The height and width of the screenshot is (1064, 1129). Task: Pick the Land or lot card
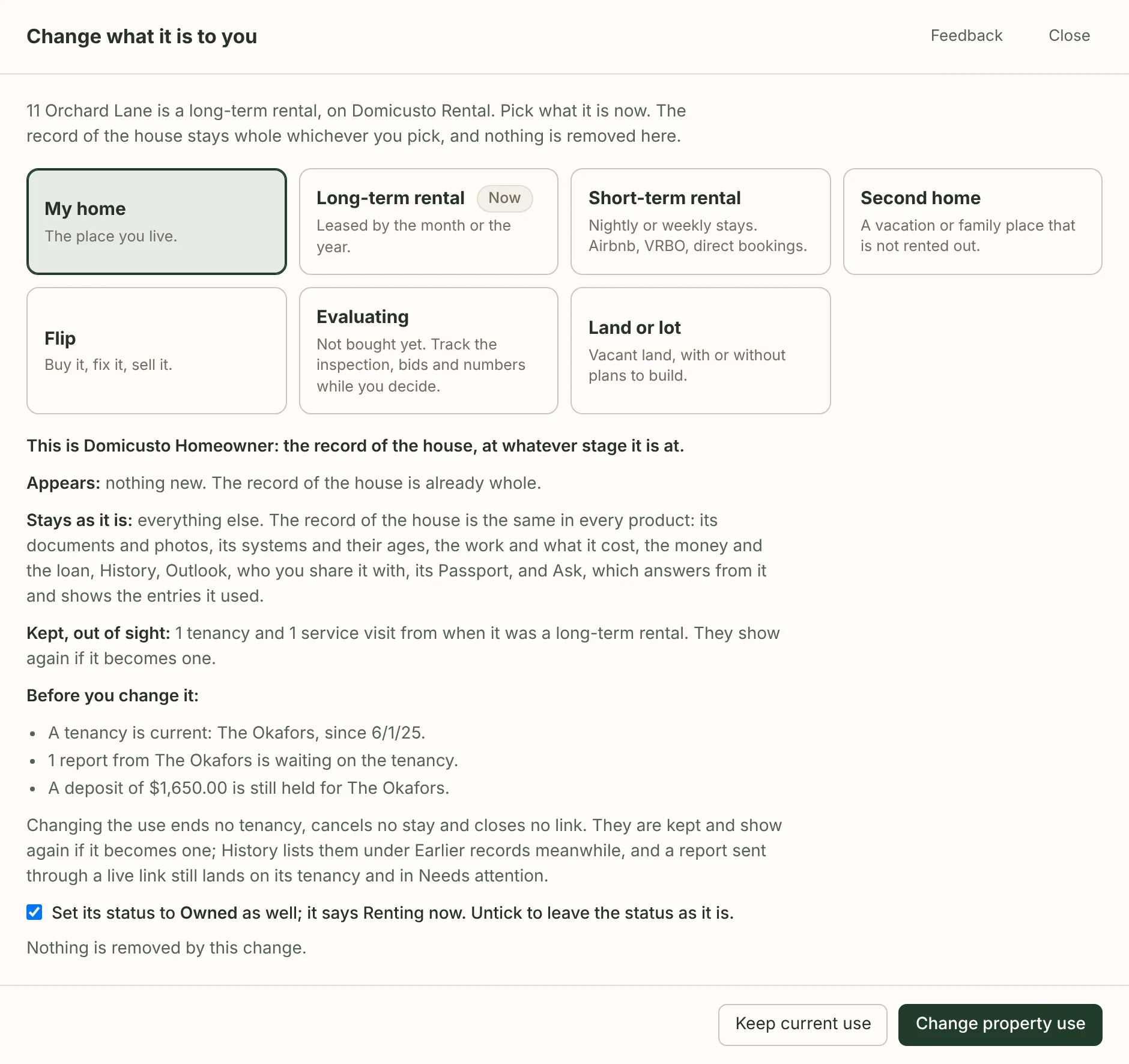click(700, 351)
